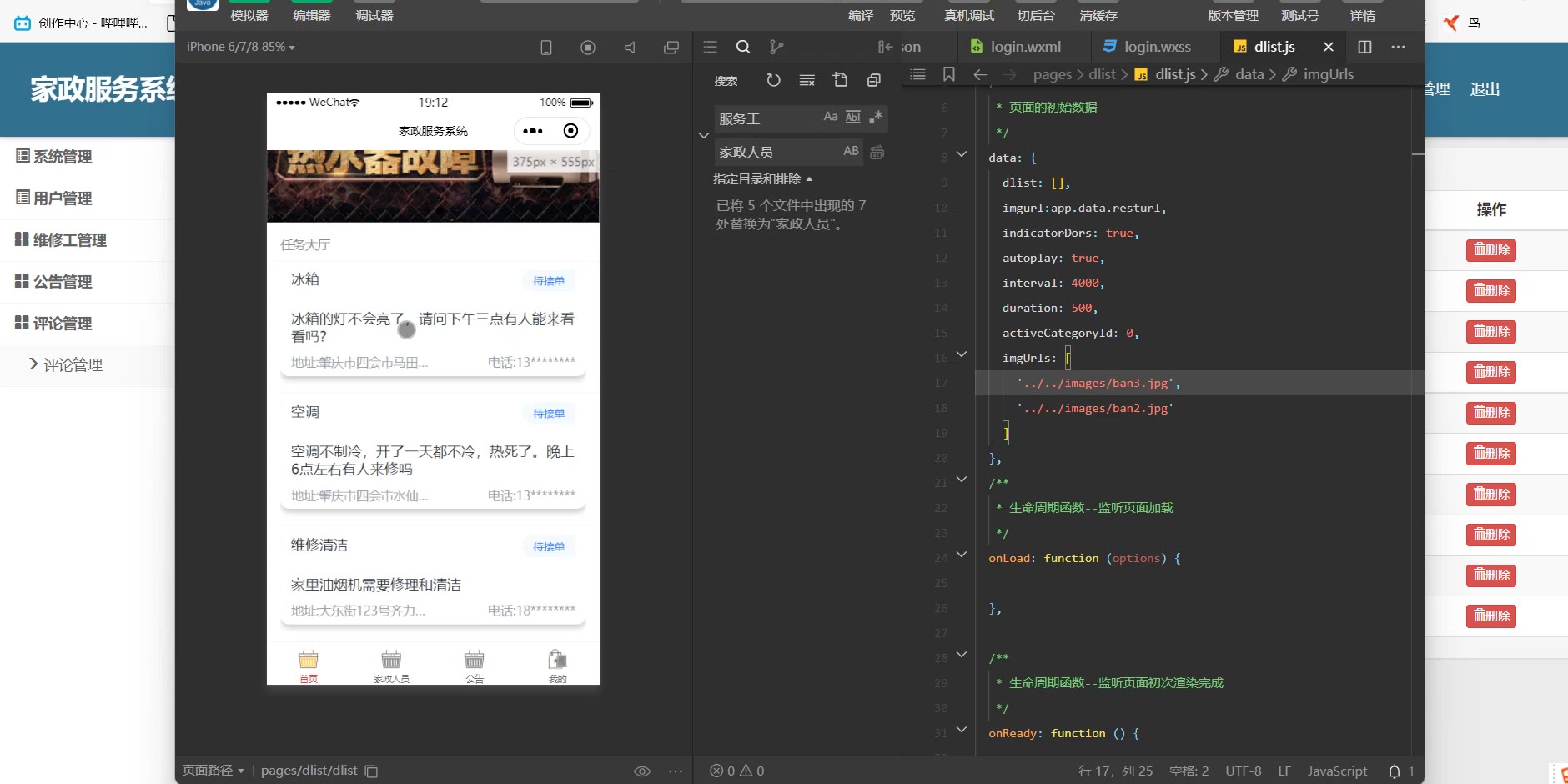This screenshot has height=784, width=1568.
Task: Open the notification bell in status bar
Action: [1394, 771]
